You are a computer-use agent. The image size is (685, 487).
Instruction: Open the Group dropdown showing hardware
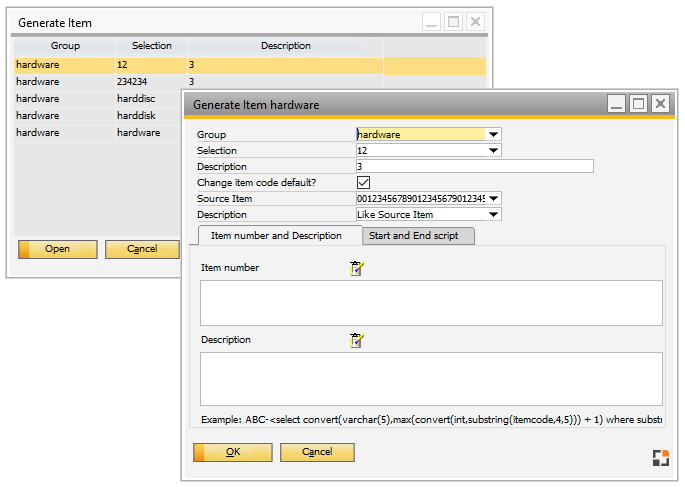(493, 135)
